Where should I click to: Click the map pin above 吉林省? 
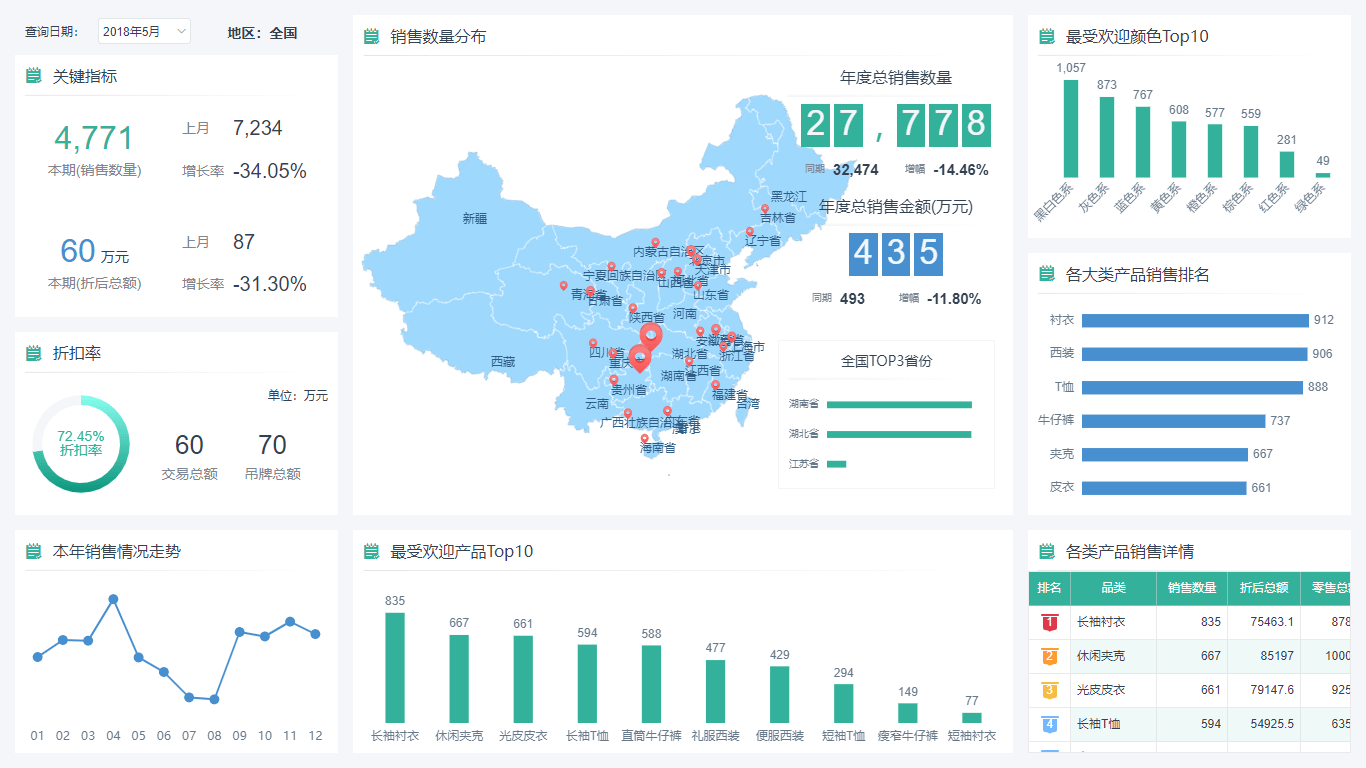coord(765,210)
